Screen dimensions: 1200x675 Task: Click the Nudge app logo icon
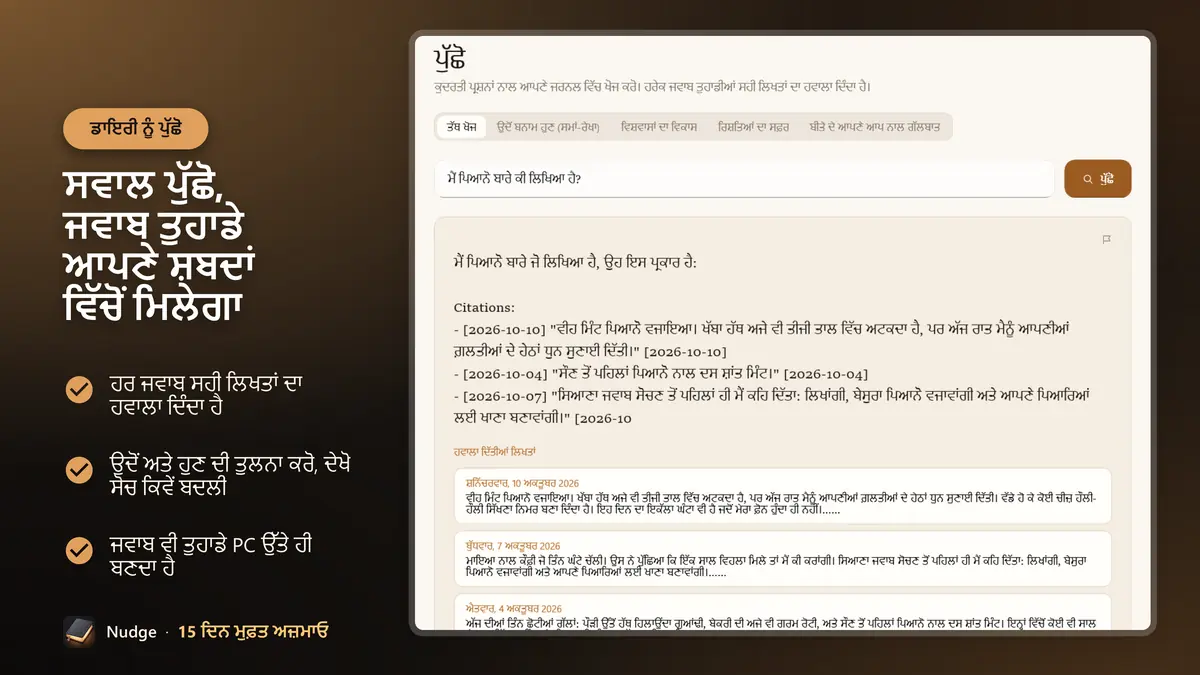tap(79, 631)
